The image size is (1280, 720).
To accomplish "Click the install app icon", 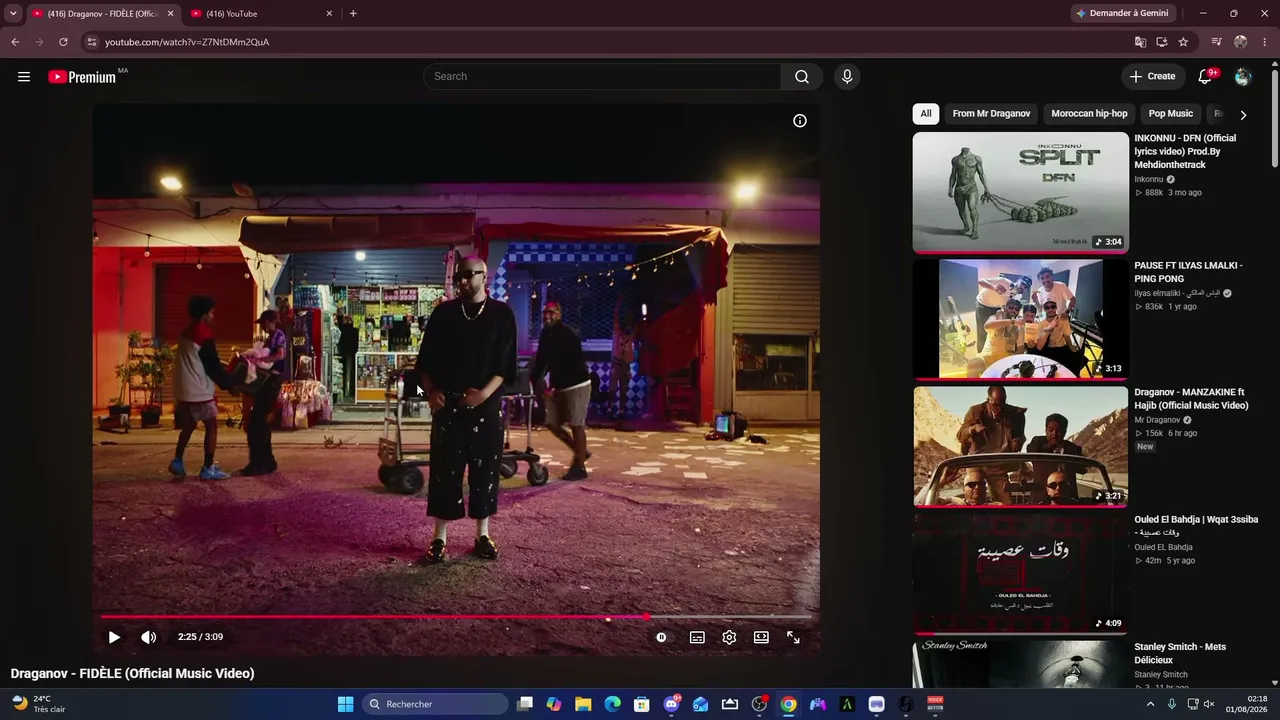I will pos(1162,42).
